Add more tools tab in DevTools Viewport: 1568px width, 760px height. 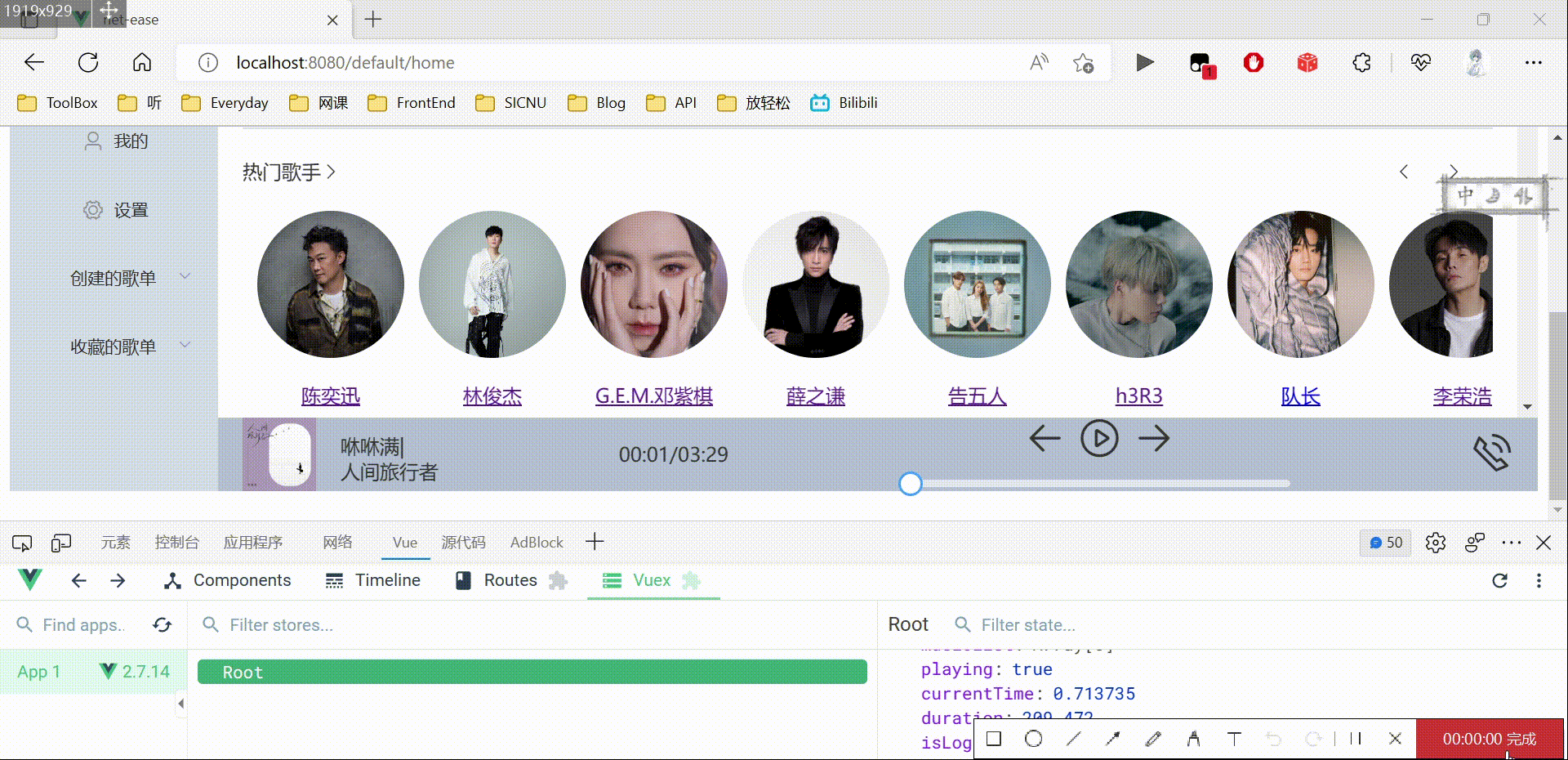[595, 542]
